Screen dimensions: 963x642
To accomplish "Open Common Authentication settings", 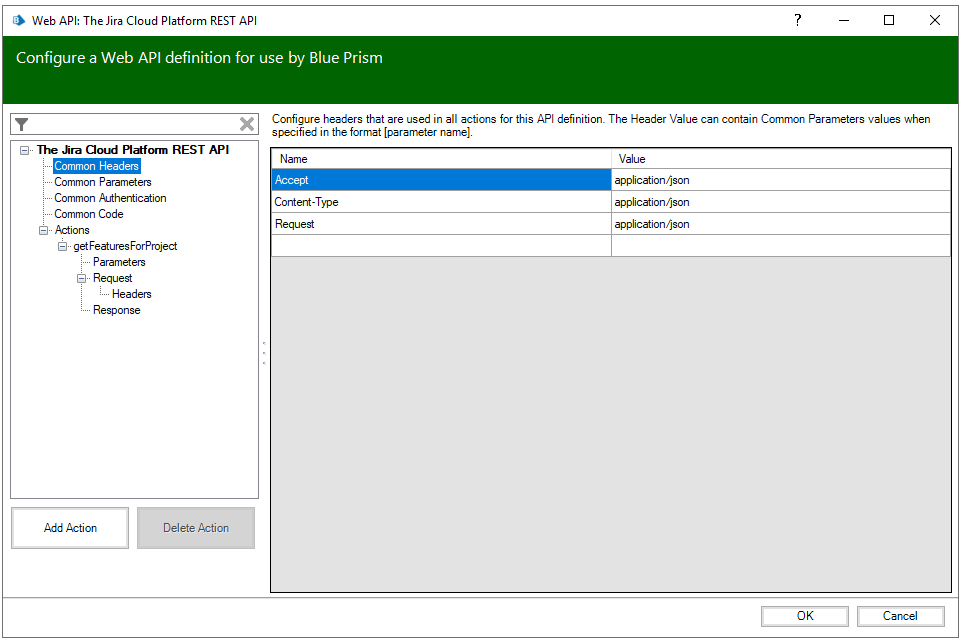I will (110, 198).
